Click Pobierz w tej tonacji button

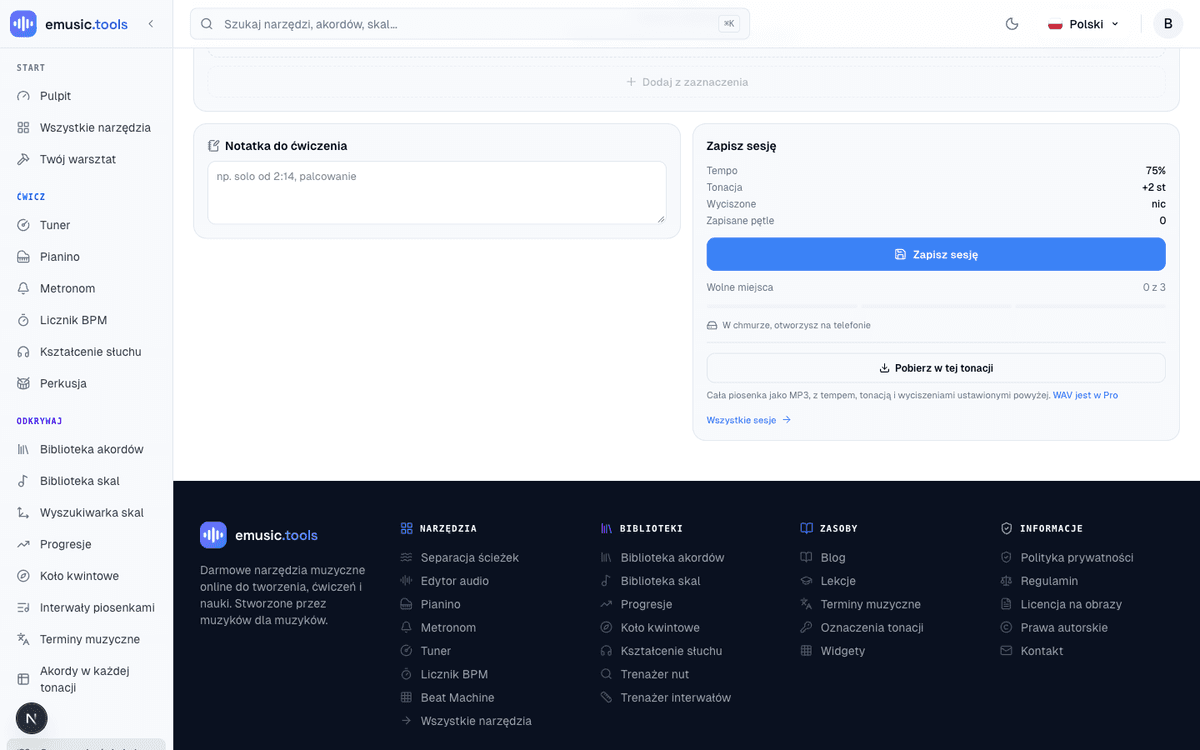[936, 368]
